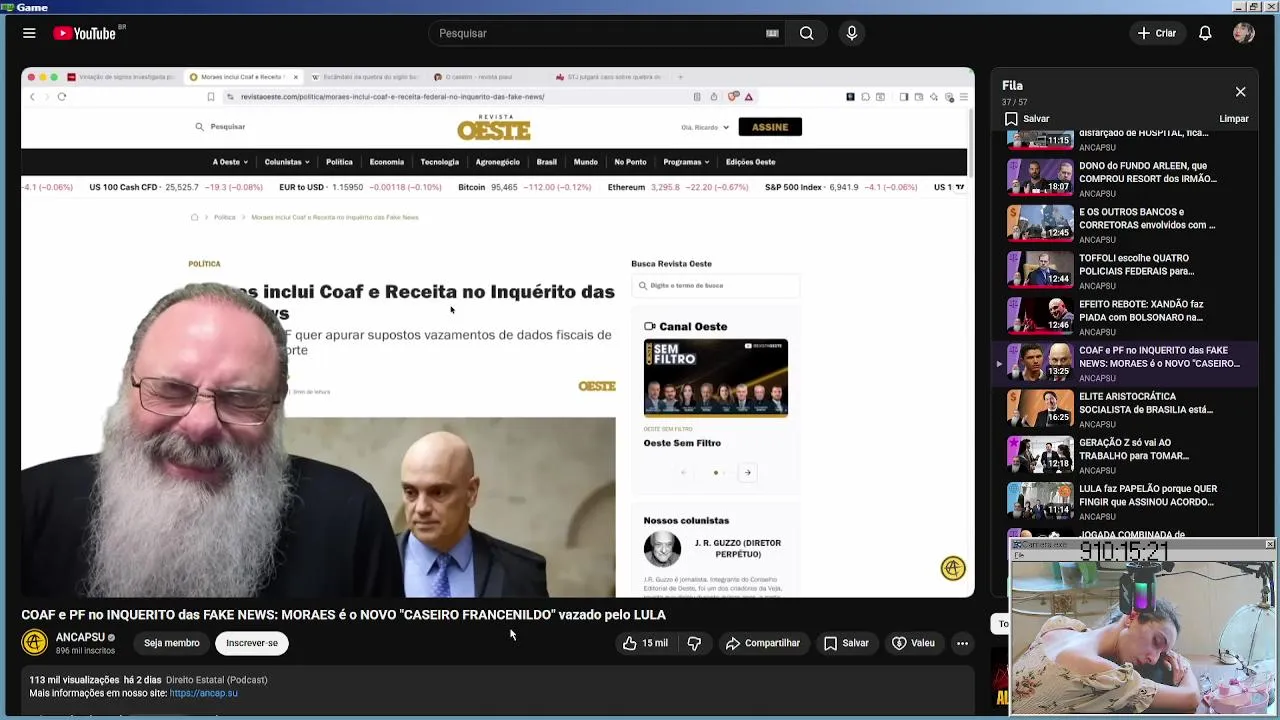
Task: Click the video title COAF e PF
Action: coord(343,615)
